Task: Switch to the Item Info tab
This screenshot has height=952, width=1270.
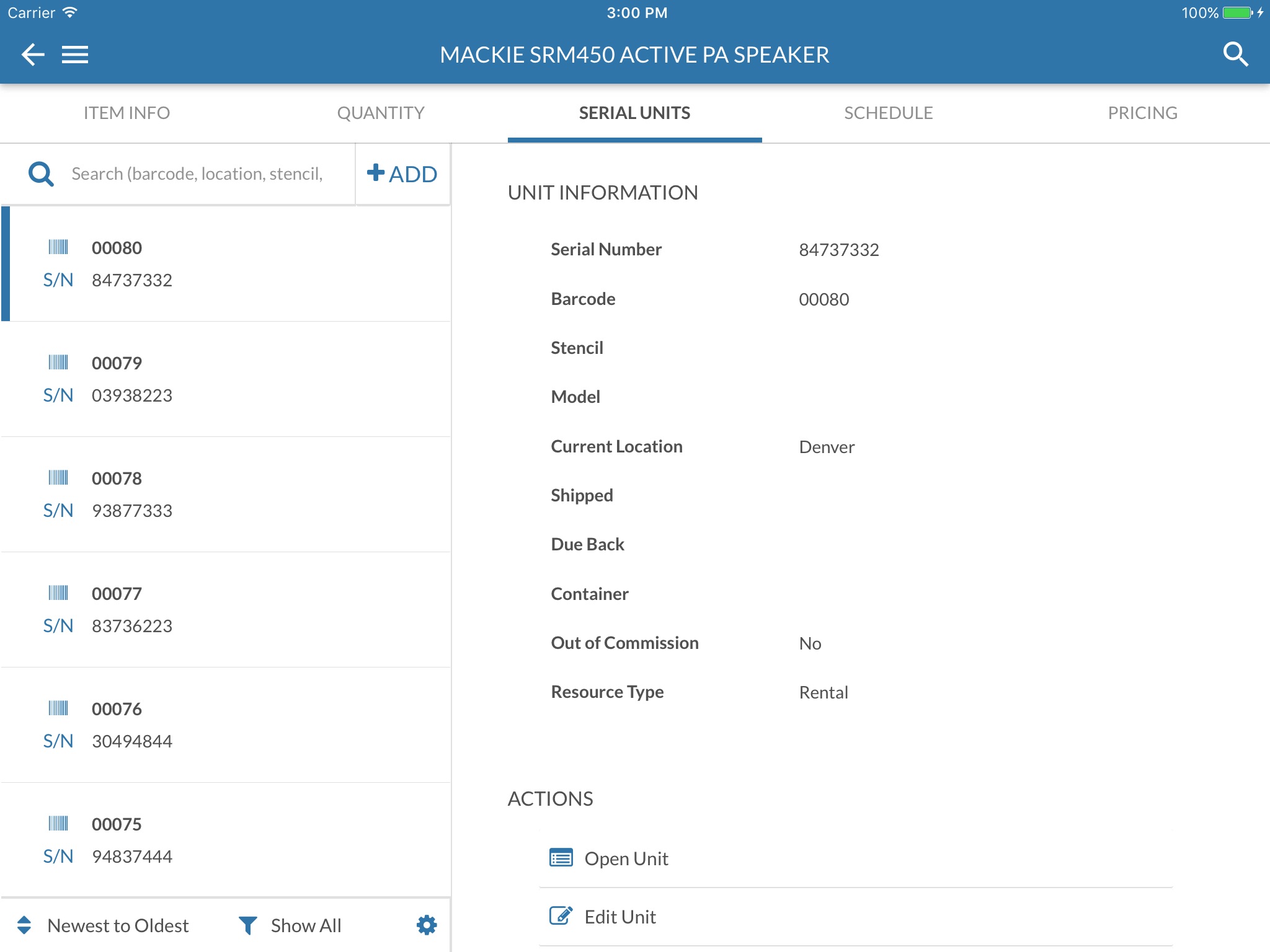Action: point(127,113)
